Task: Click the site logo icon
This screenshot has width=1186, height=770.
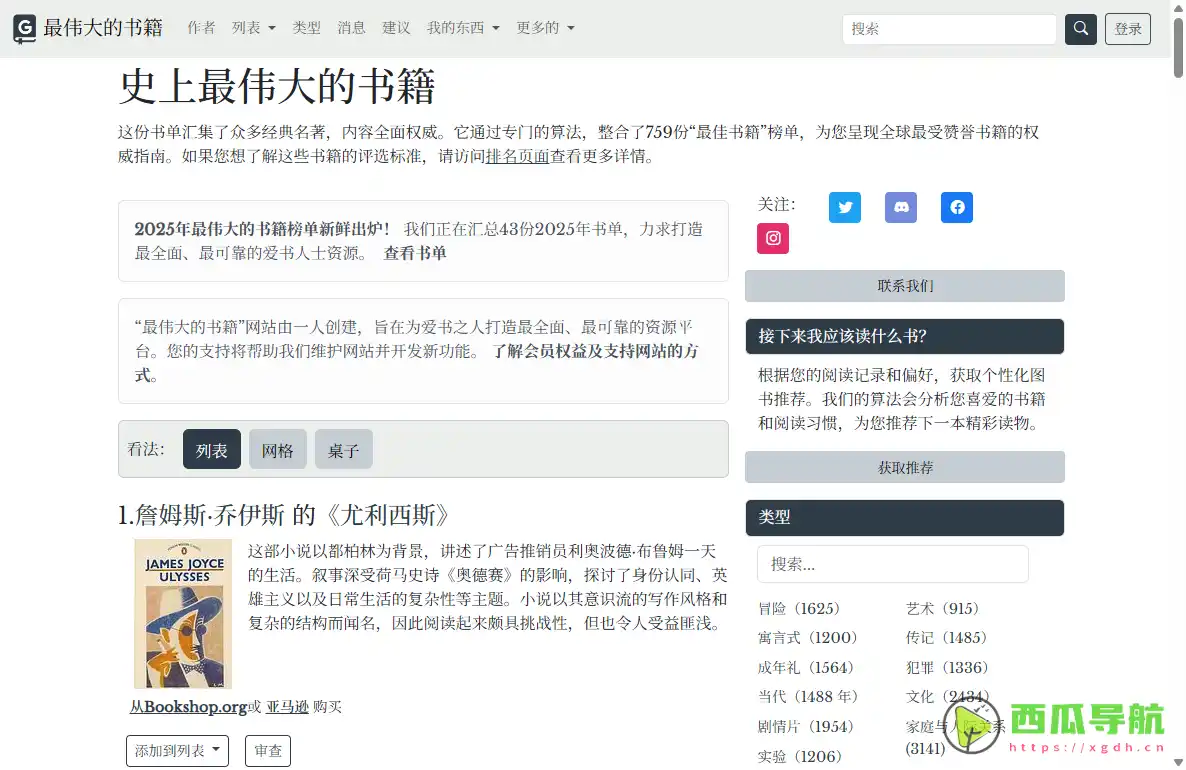Action: 25,29
